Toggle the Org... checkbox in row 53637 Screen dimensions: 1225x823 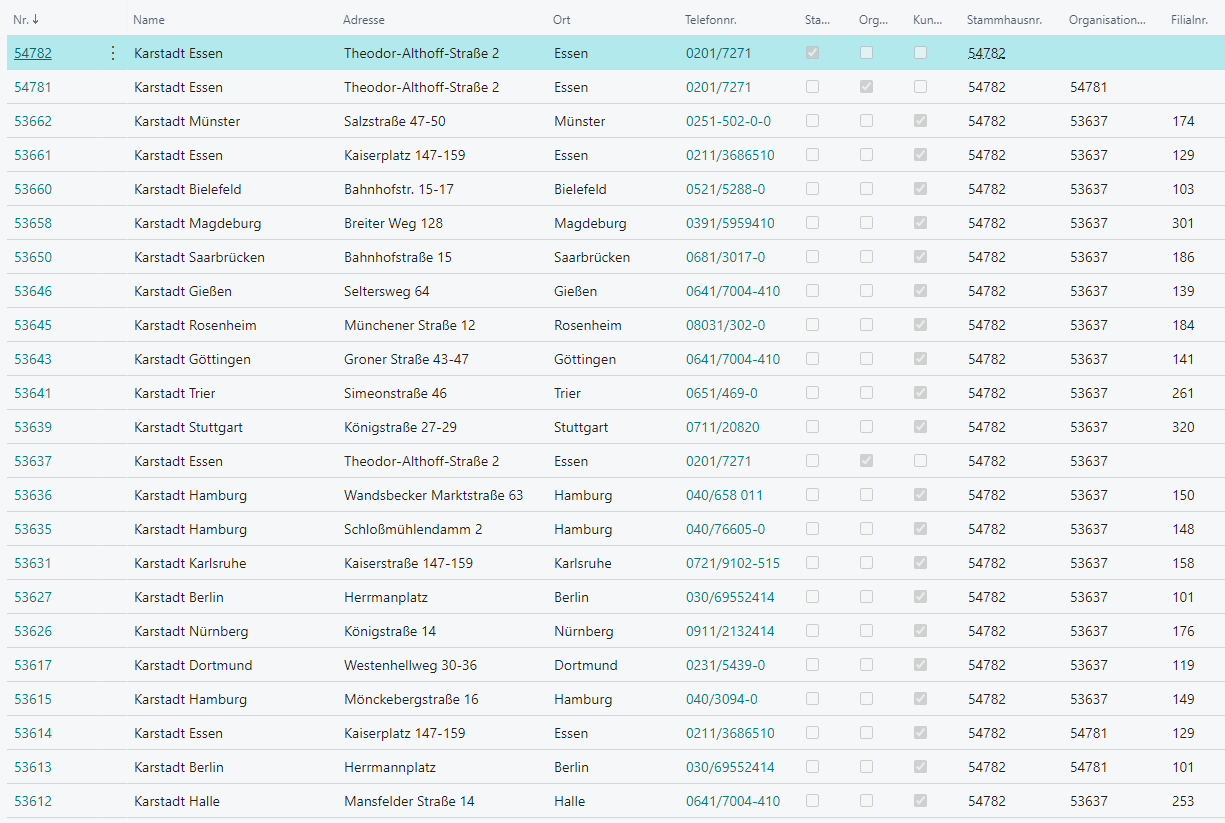866,461
